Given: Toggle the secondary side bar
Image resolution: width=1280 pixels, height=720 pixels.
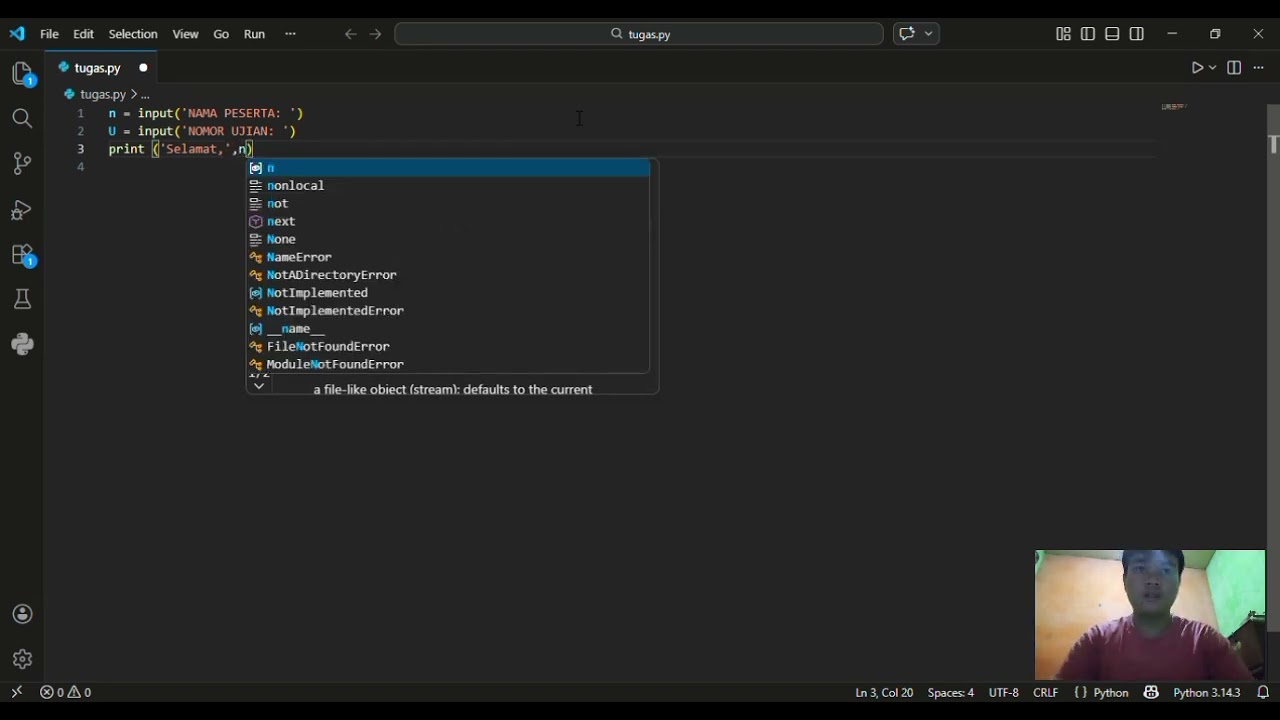Looking at the screenshot, I should [x=1137, y=34].
